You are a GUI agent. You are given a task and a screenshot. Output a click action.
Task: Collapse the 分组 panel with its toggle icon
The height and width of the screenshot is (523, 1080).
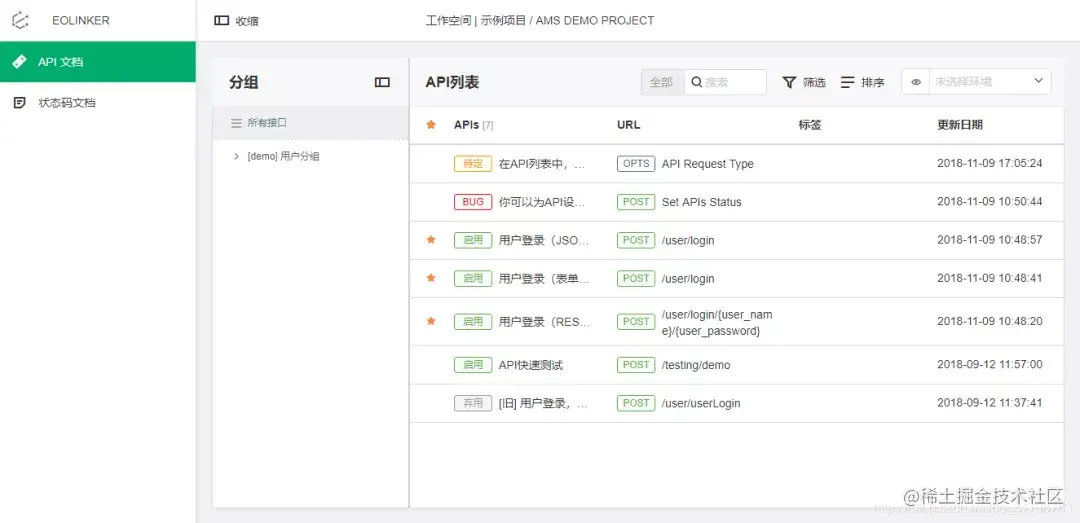coord(382,82)
